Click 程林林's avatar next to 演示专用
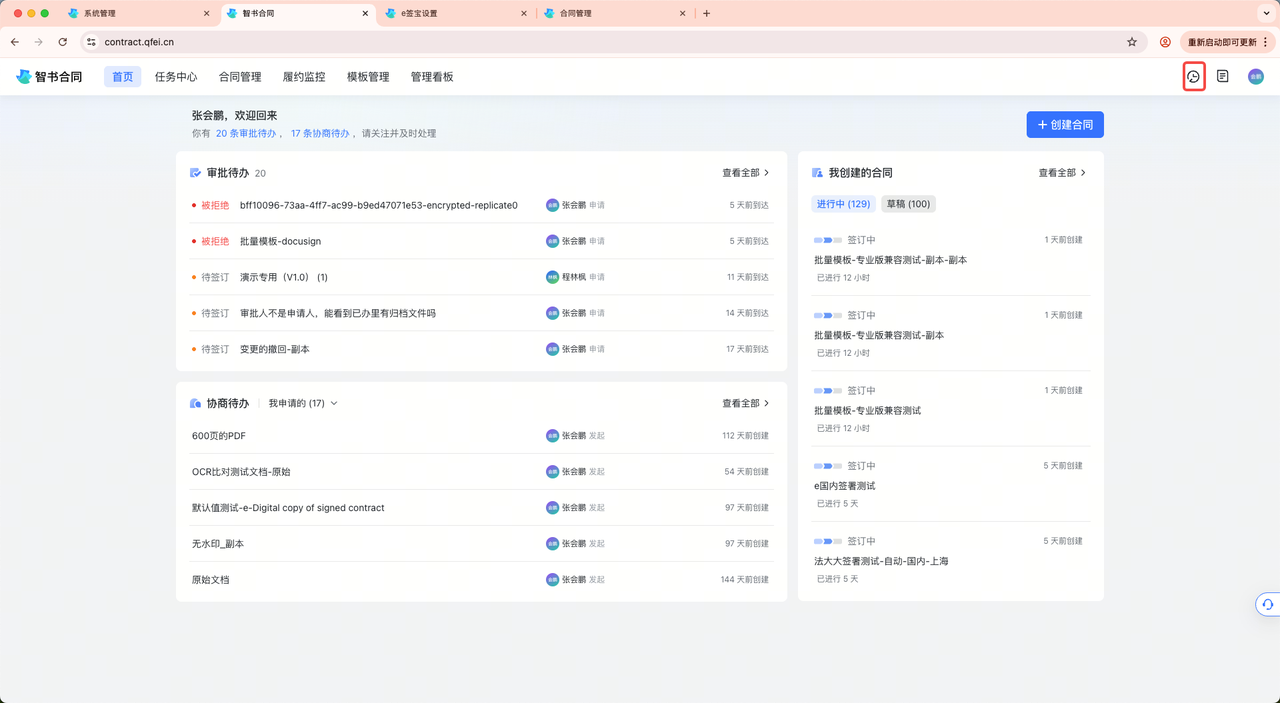 pos(553,276)
